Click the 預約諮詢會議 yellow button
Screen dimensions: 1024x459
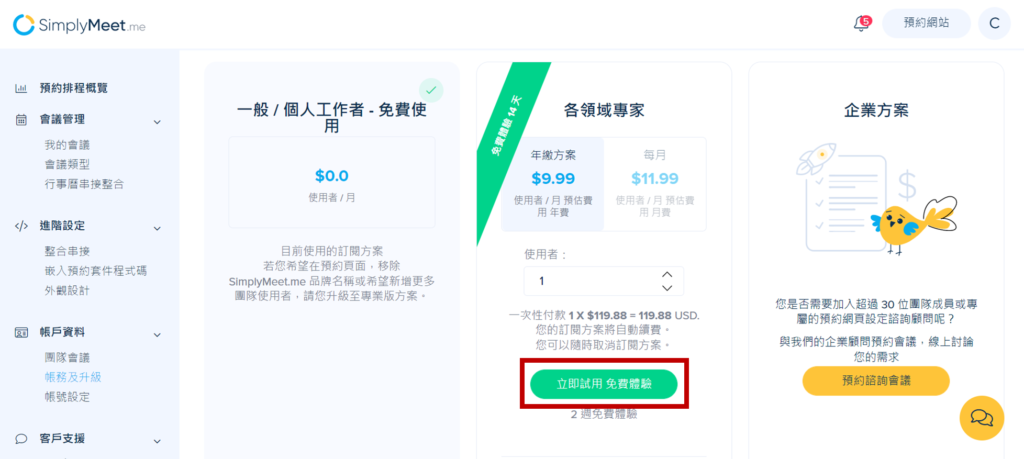tap(876, 381)
